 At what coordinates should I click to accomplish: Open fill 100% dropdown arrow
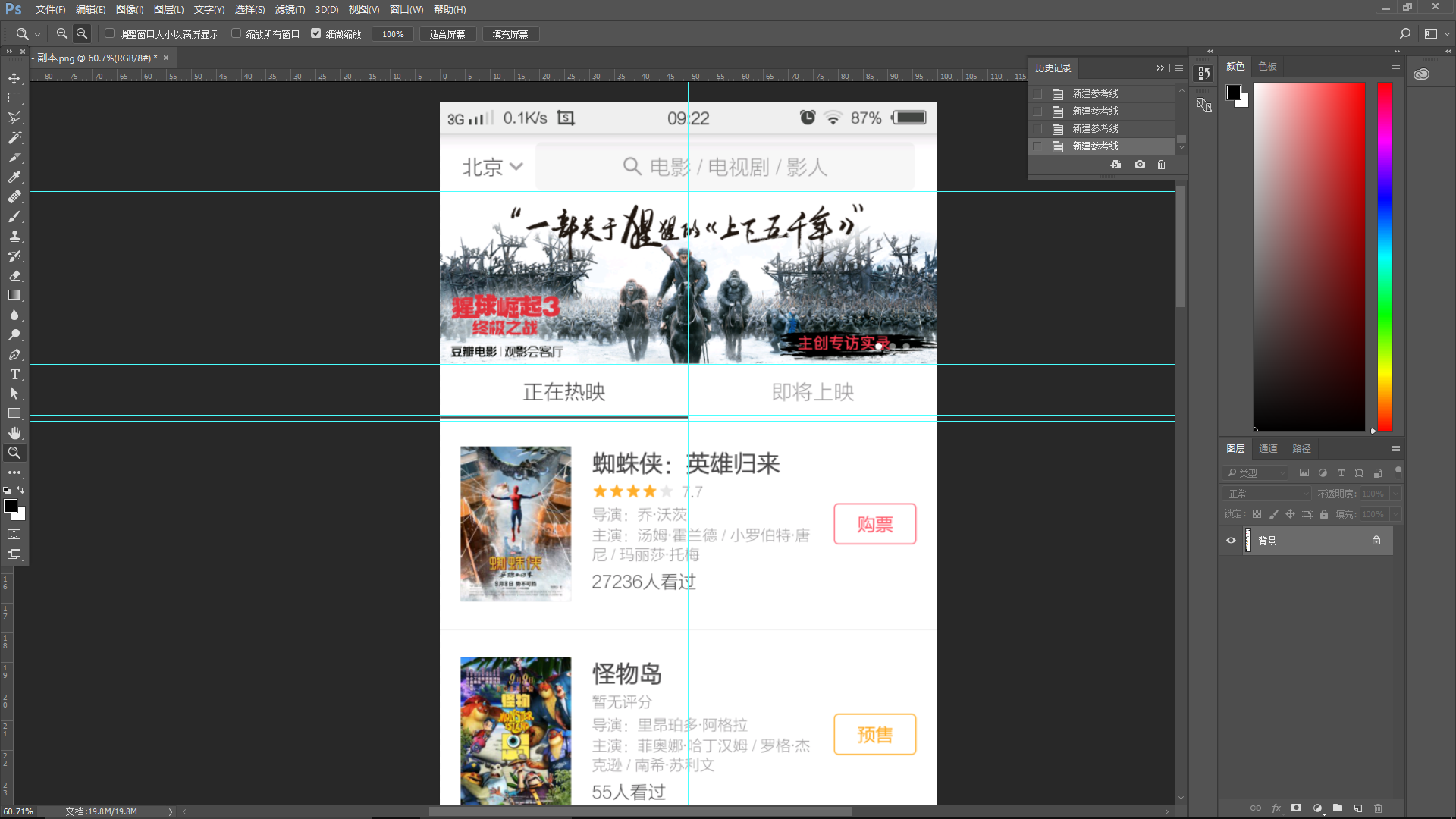1395,514
